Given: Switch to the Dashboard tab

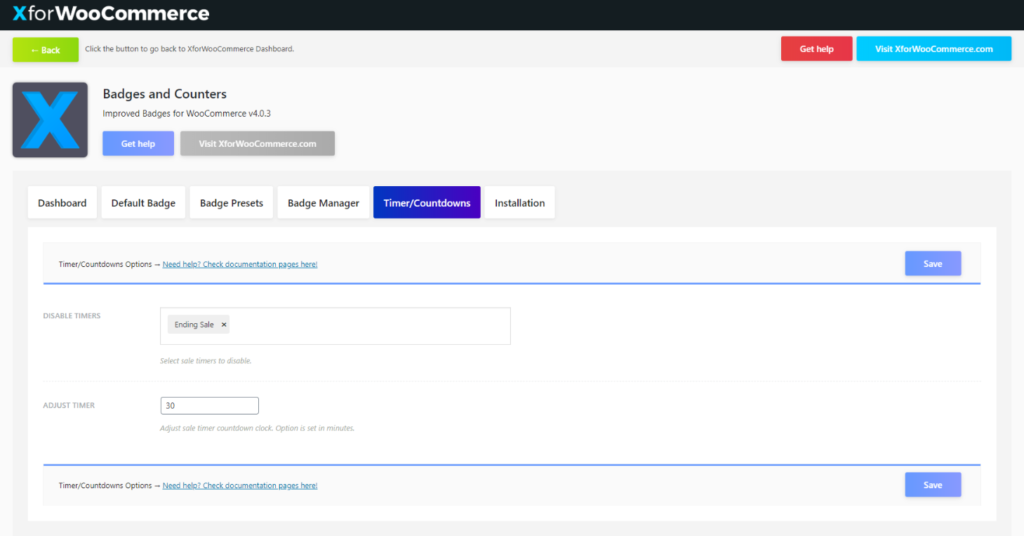Looking at the screenshot, I should point(62,202).
